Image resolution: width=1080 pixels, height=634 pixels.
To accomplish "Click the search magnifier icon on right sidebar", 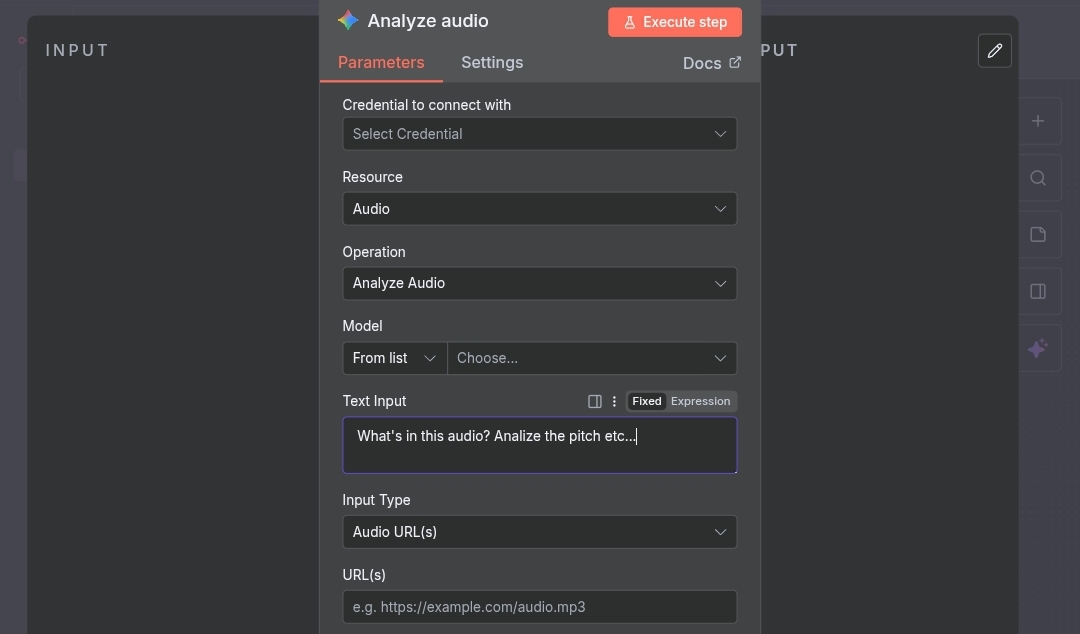I will tap(1038, 178).
